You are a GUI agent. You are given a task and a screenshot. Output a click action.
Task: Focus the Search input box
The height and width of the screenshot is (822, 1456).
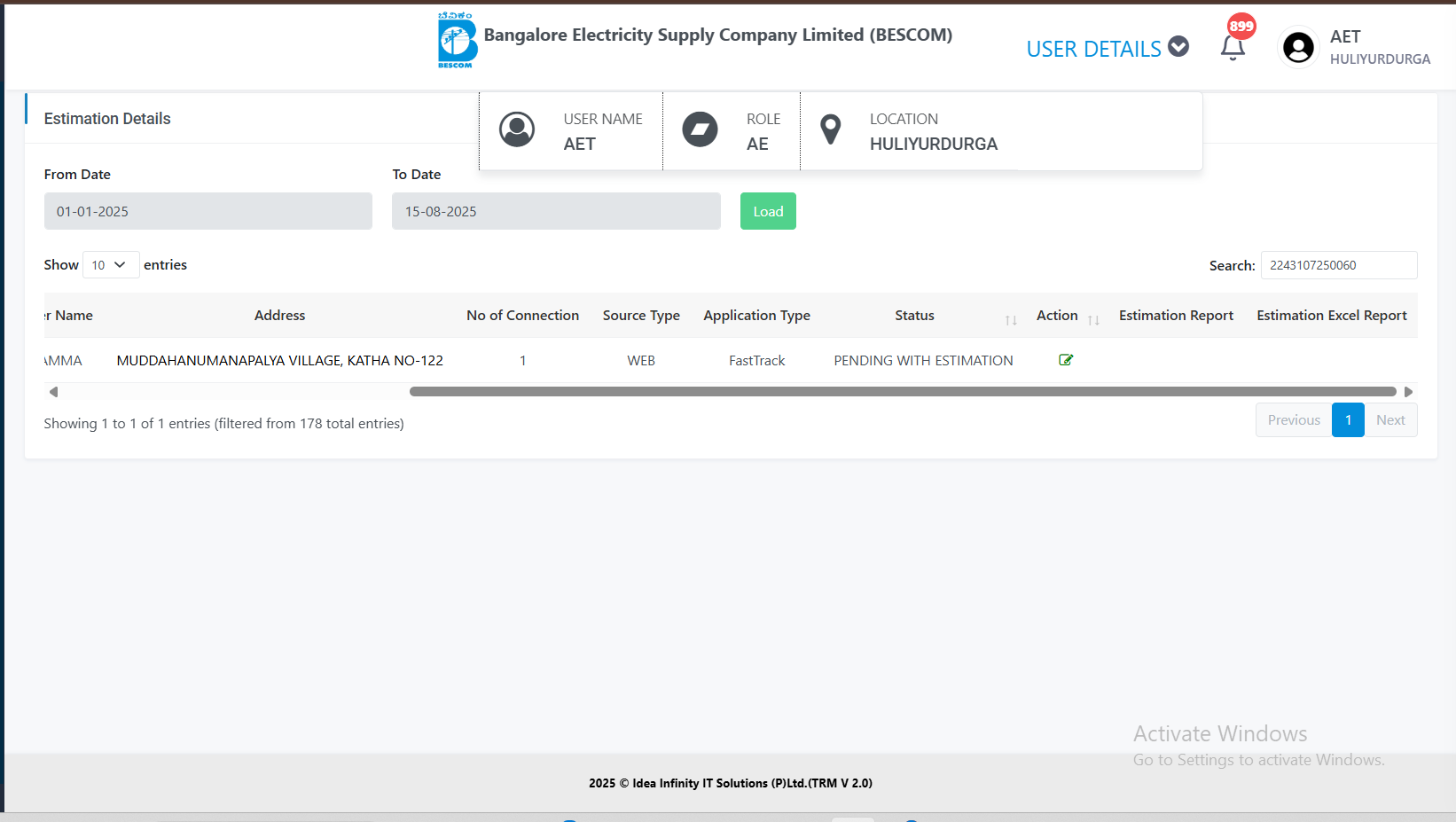pyautogui.click(x=1338, y=265)
